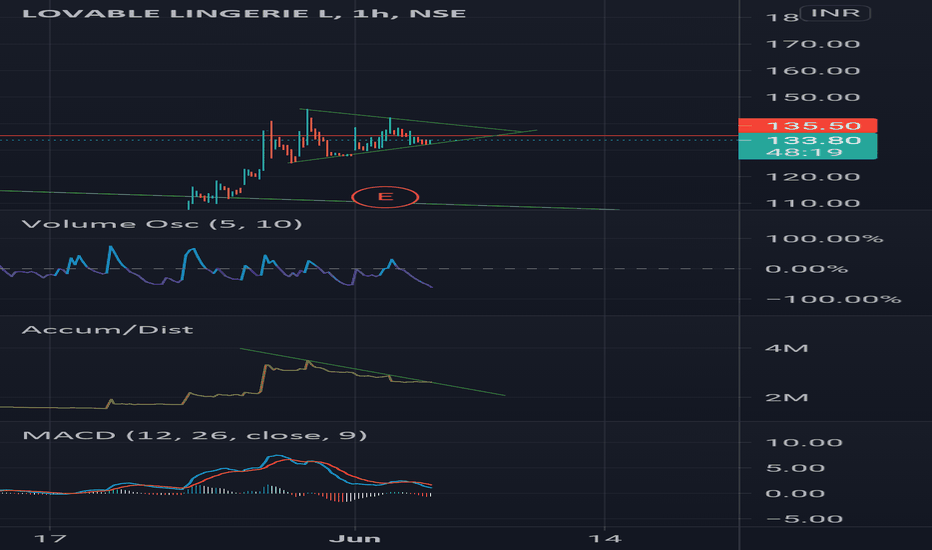This screenshot has height=550, width=932.
Task: Click the 17 date label on time axis
Action: click(x=49, y=539)
